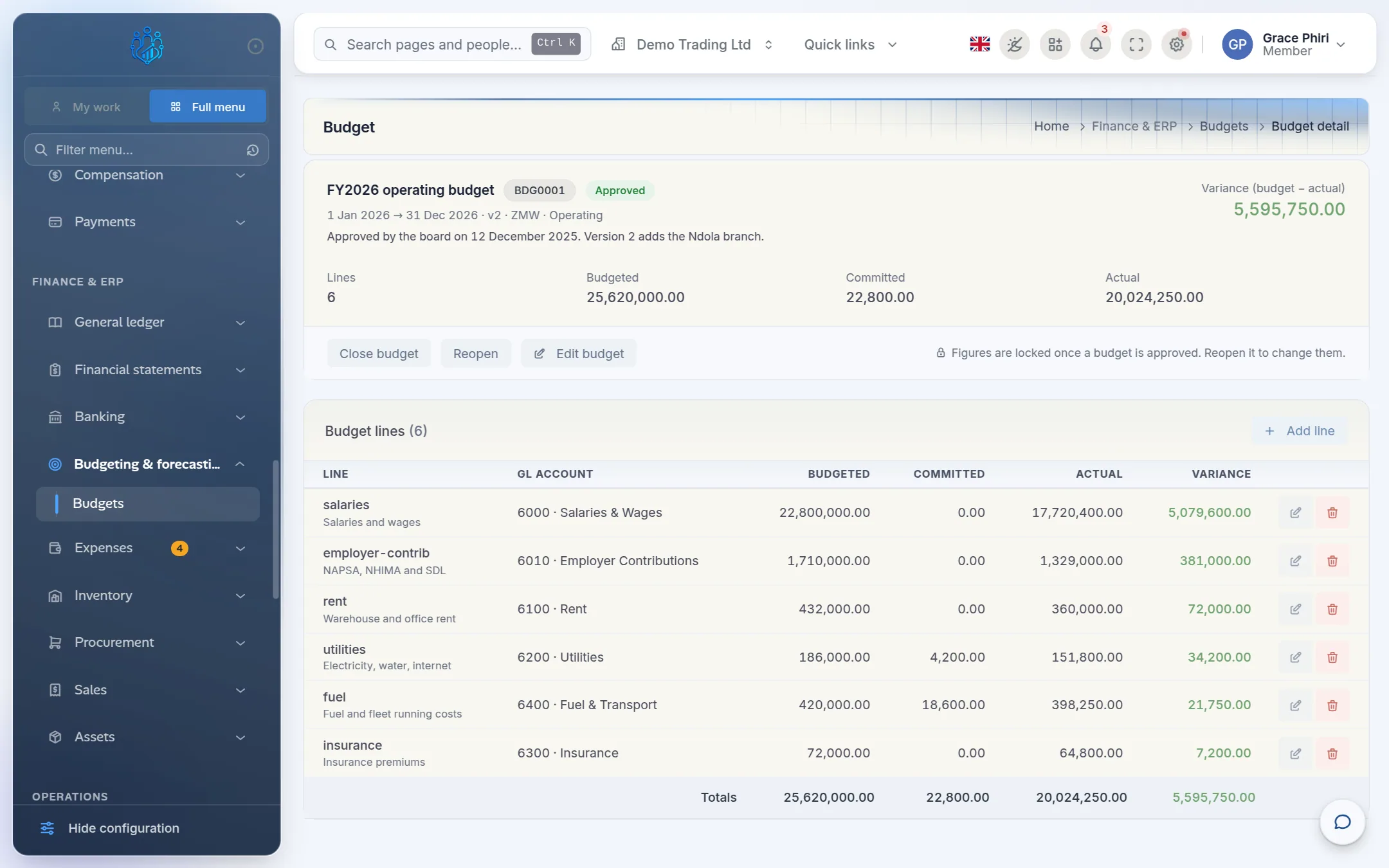Edit the fuel budget line

tap(1296, 705)
